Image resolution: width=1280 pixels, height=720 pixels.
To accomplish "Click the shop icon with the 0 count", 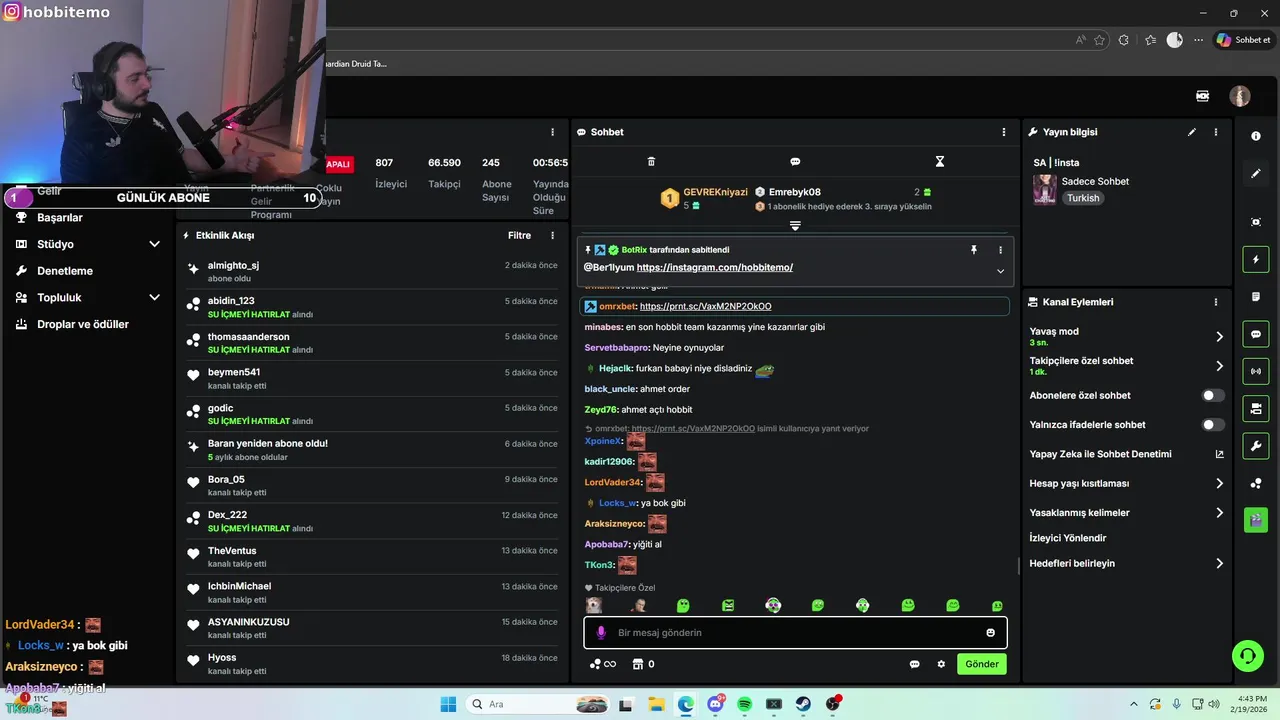I will pyautogui.click(x=642, y=664).
